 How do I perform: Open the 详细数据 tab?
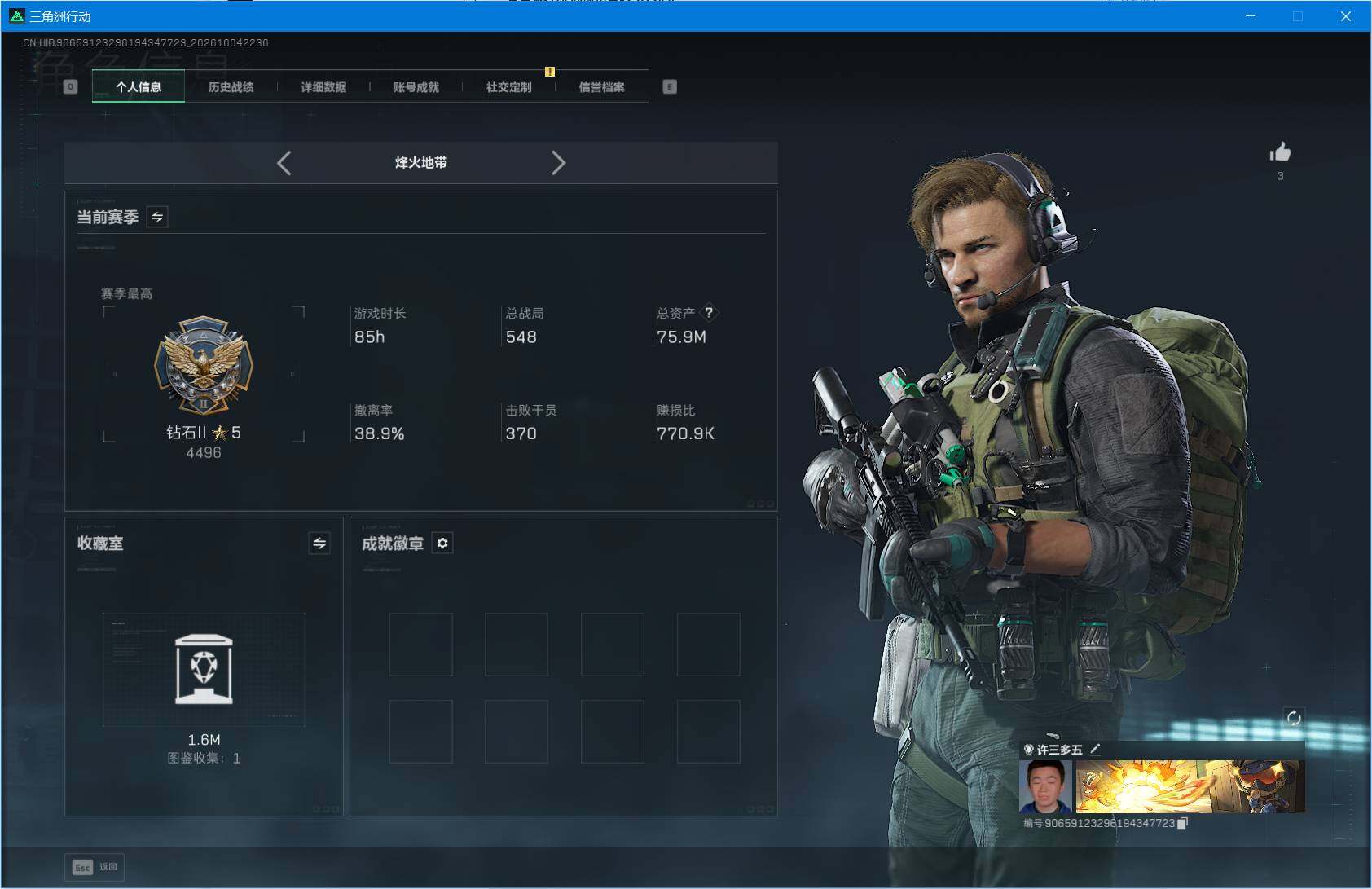(323, 87)
